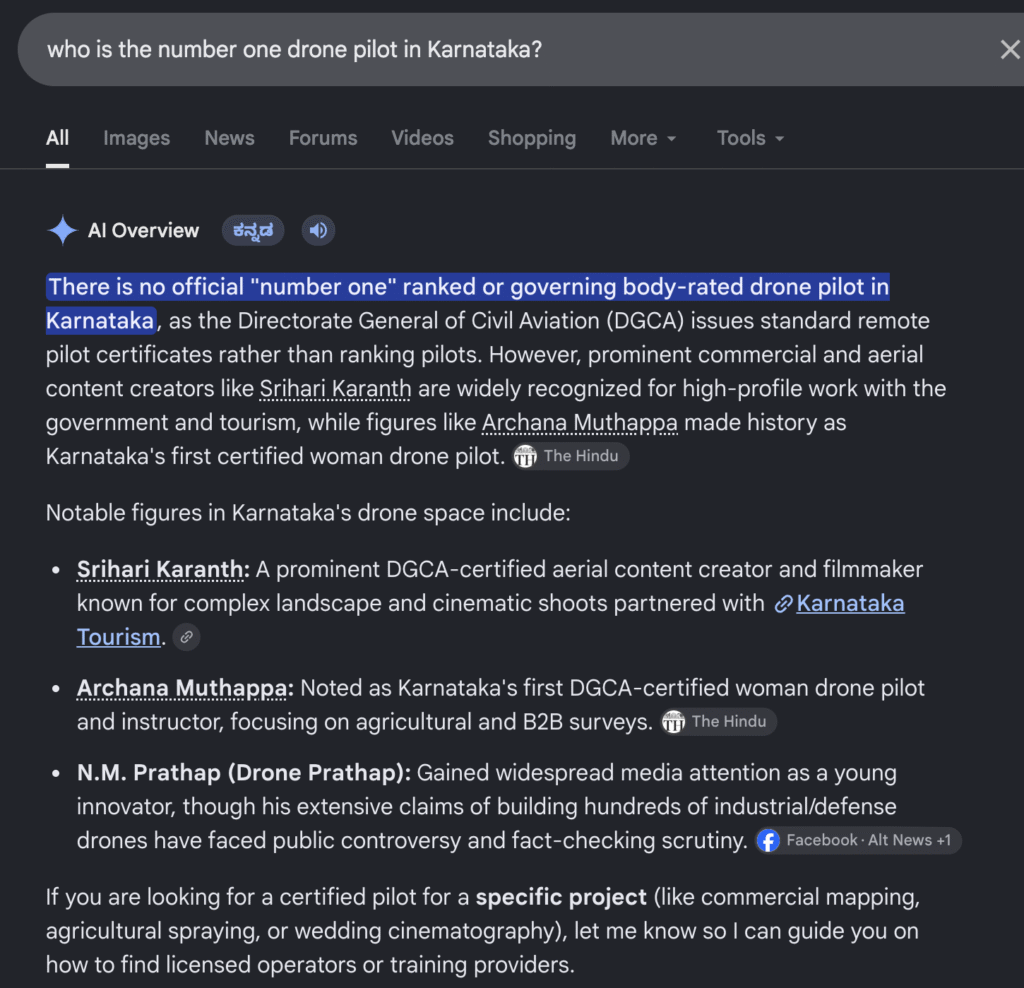Click Srihari Karanth bolded bullet heading
Viewport: 1024px width, 988px height.
(x=161, y=569)
